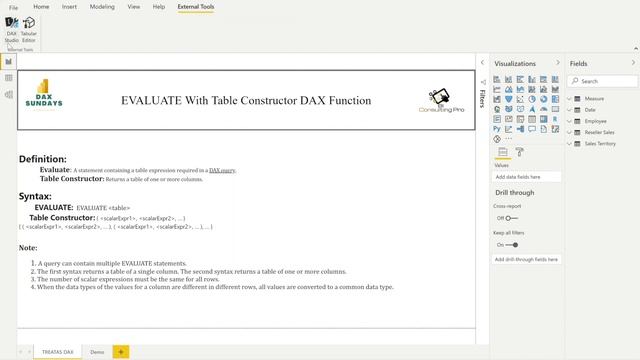The height and width of the screenshot is (360, 640).
Task: Select the Stacked column chart visual
Action: pos(509,79)
